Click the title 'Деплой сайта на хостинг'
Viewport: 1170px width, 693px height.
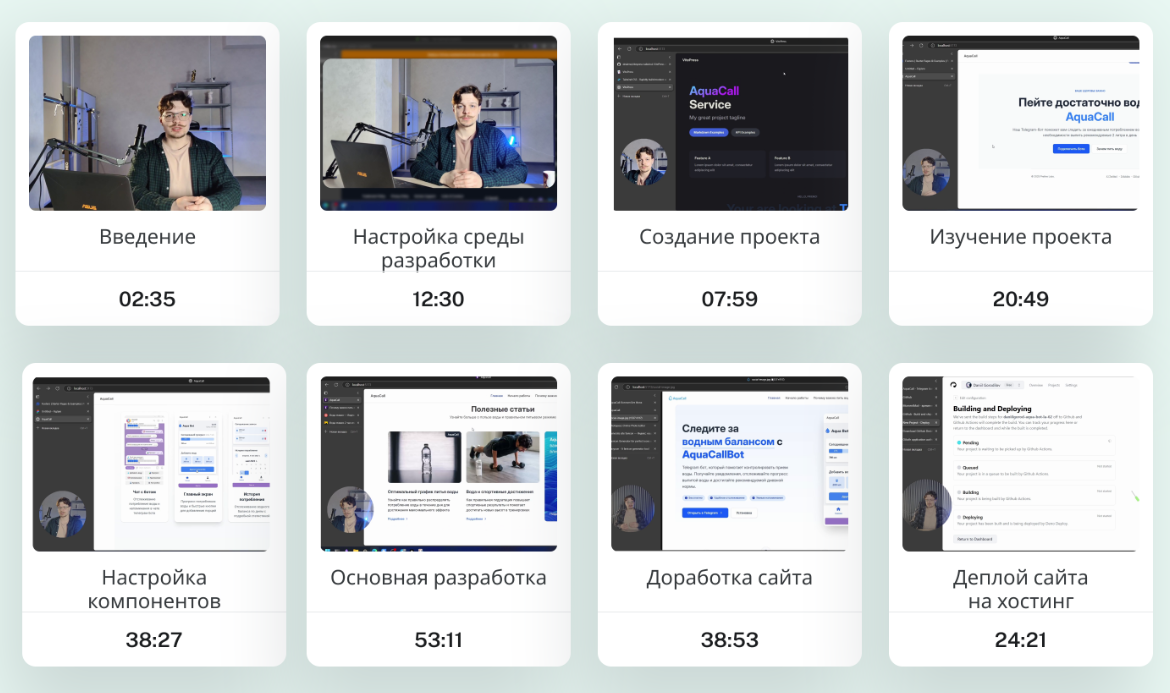(x=1020, y=589)
